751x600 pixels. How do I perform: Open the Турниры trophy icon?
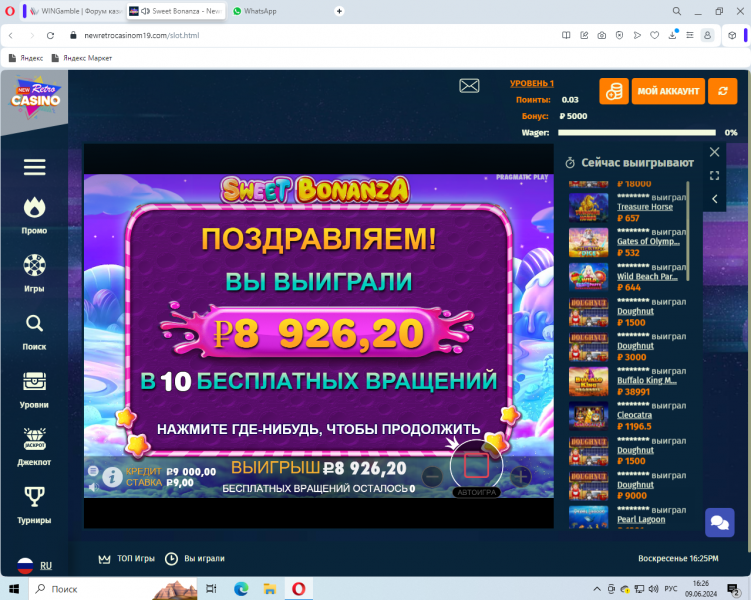click(x=34, y=496)
